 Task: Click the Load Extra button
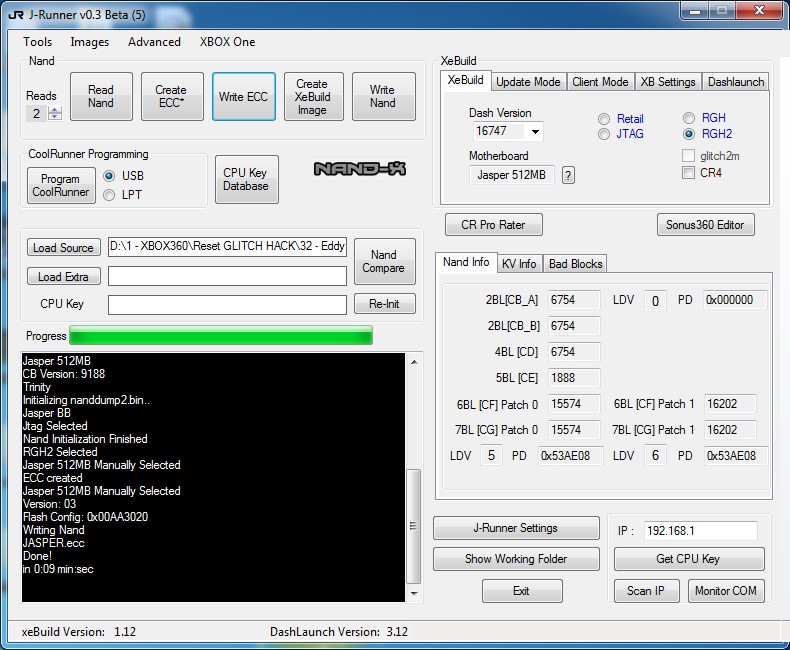point(63,277)
